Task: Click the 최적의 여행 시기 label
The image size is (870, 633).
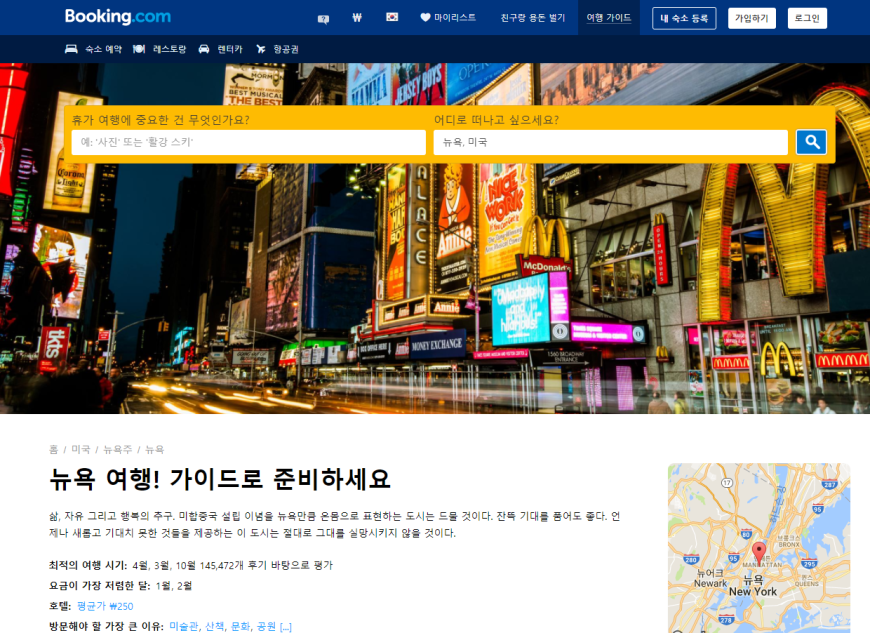Action: tap(89, 565)
